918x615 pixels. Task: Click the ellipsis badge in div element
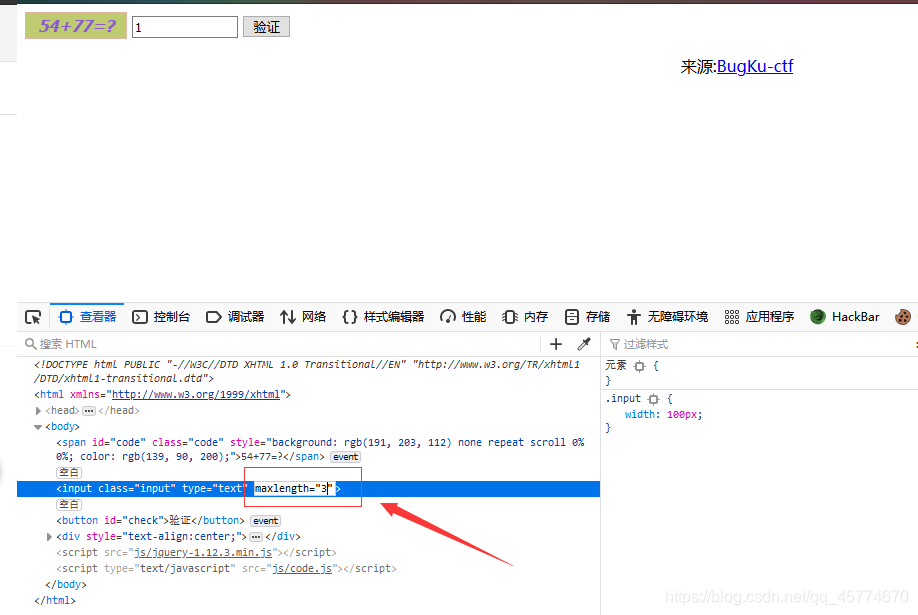[256, 537]
